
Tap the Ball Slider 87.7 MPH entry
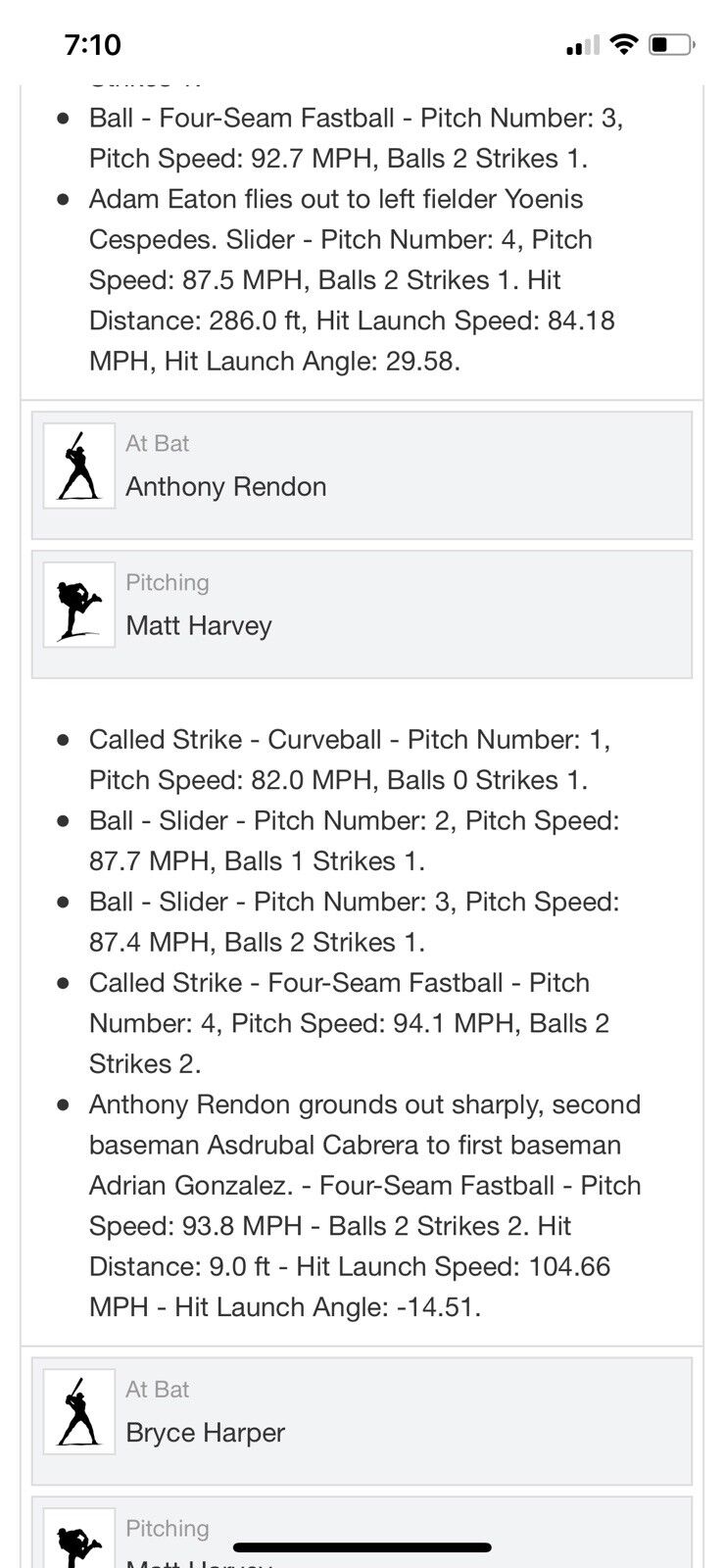coord(354,841)
